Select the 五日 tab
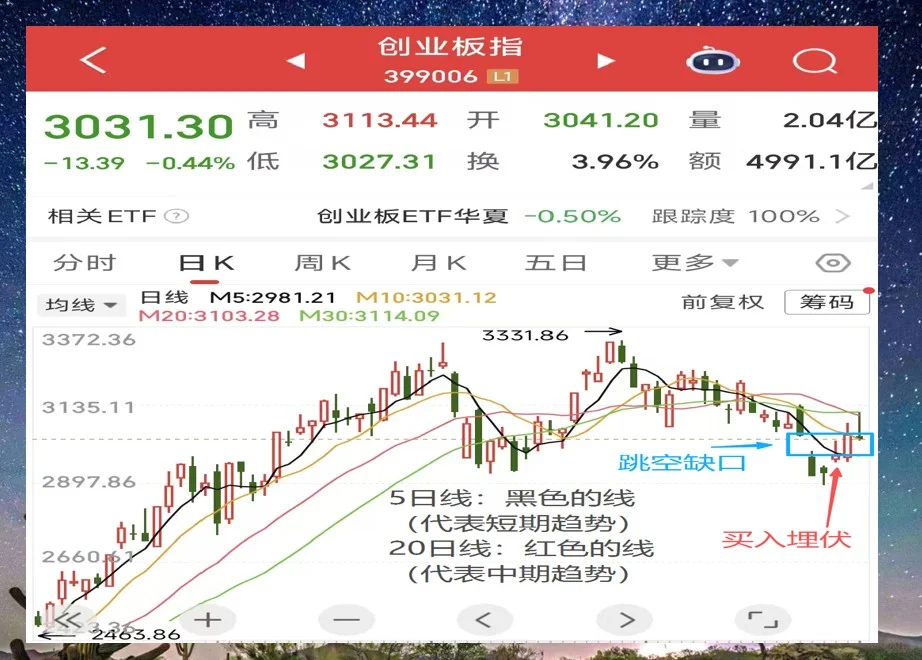This screenshot has height=660, width=922. (x=556, y=263)
